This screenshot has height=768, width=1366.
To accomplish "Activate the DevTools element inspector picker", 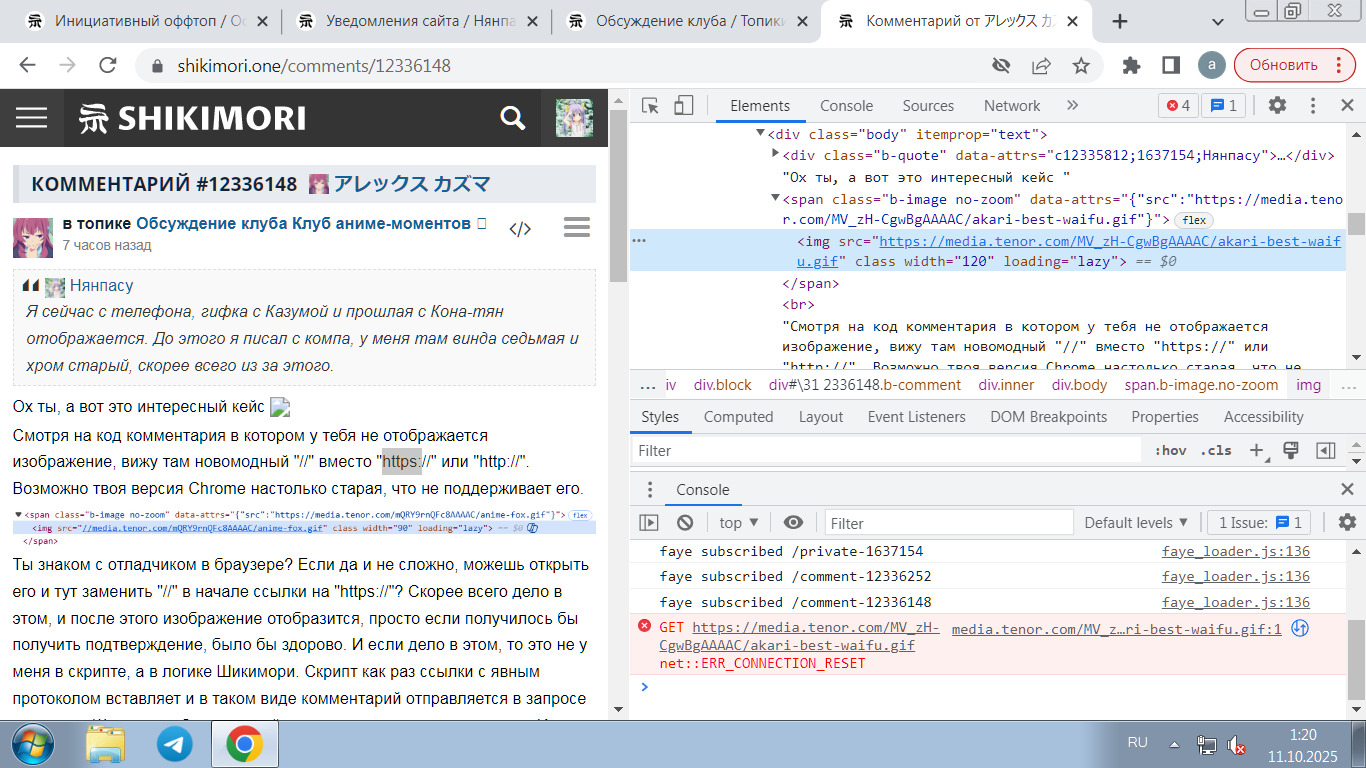I will pos(650,106).
